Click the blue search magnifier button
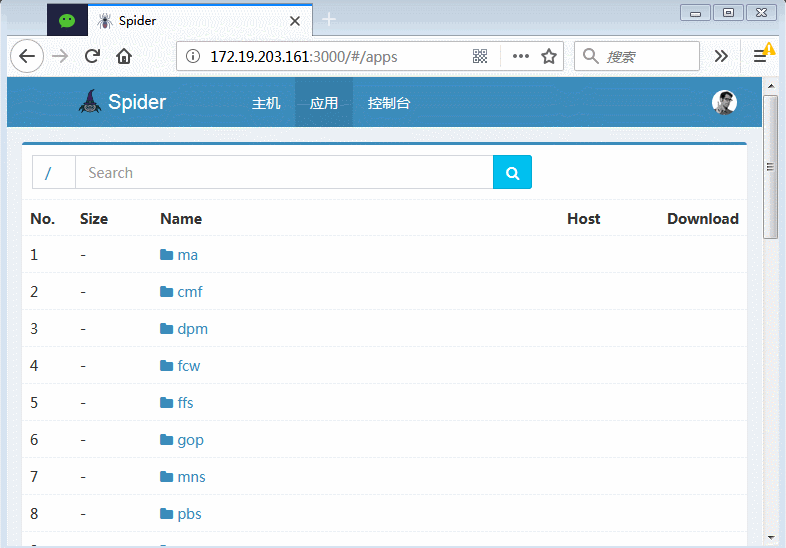 click(512, 172)
